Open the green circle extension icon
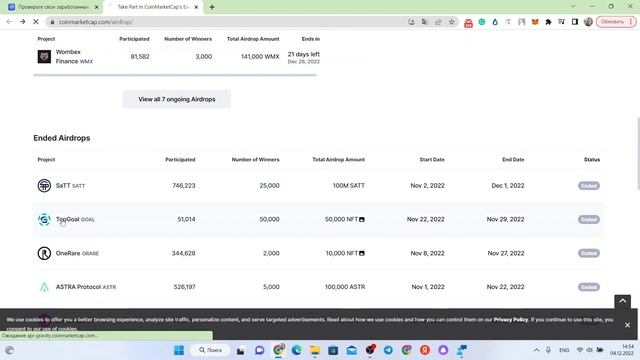The height and width of the screenshot is (360, 640). (482, 22)
